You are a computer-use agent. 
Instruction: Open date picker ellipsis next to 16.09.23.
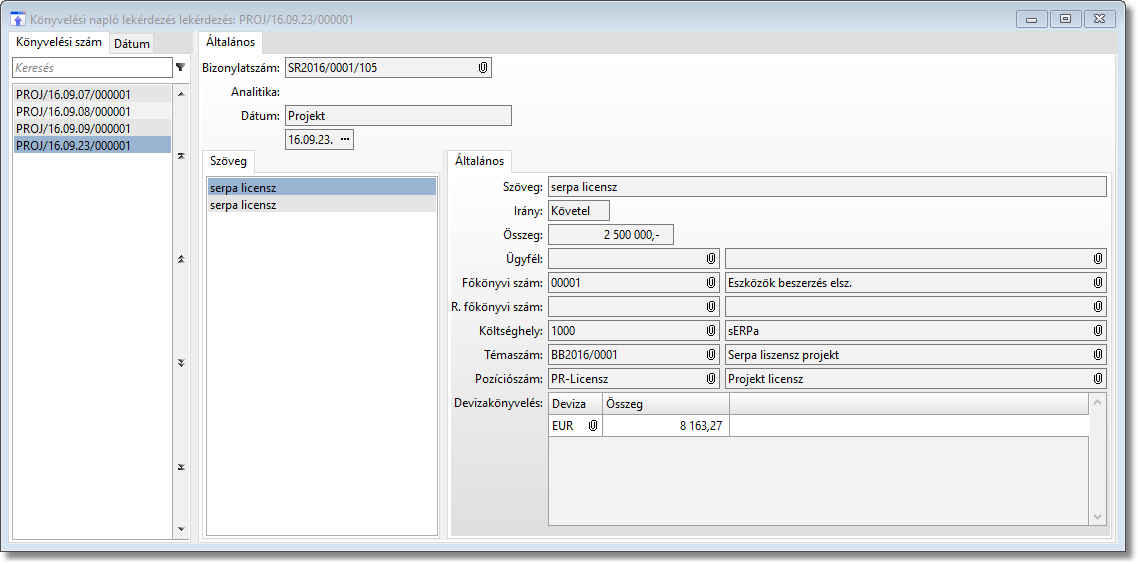coord(345,140)
